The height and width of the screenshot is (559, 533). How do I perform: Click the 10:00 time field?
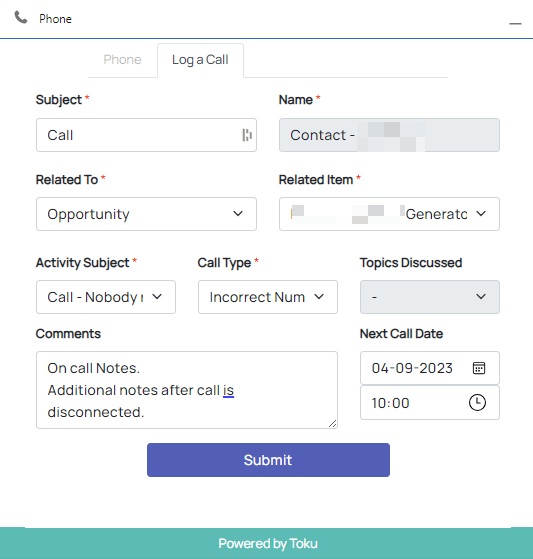point(430,402)
